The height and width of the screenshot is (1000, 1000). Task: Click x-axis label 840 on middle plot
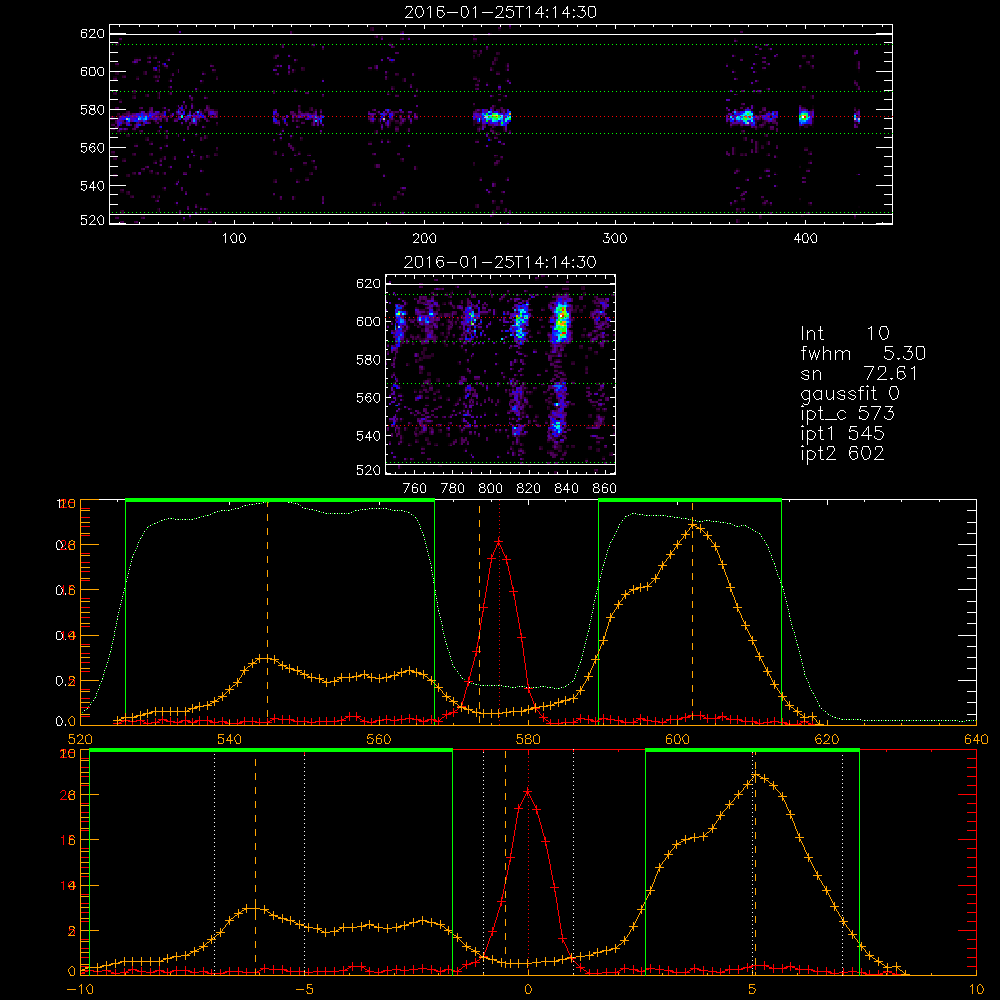566,489
